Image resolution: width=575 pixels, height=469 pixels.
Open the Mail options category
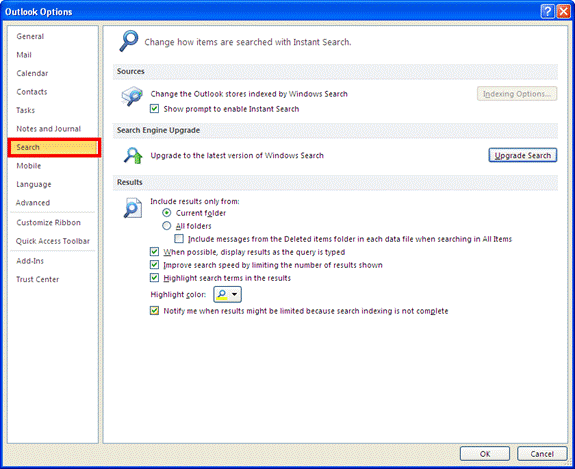[x=24, y=55]
